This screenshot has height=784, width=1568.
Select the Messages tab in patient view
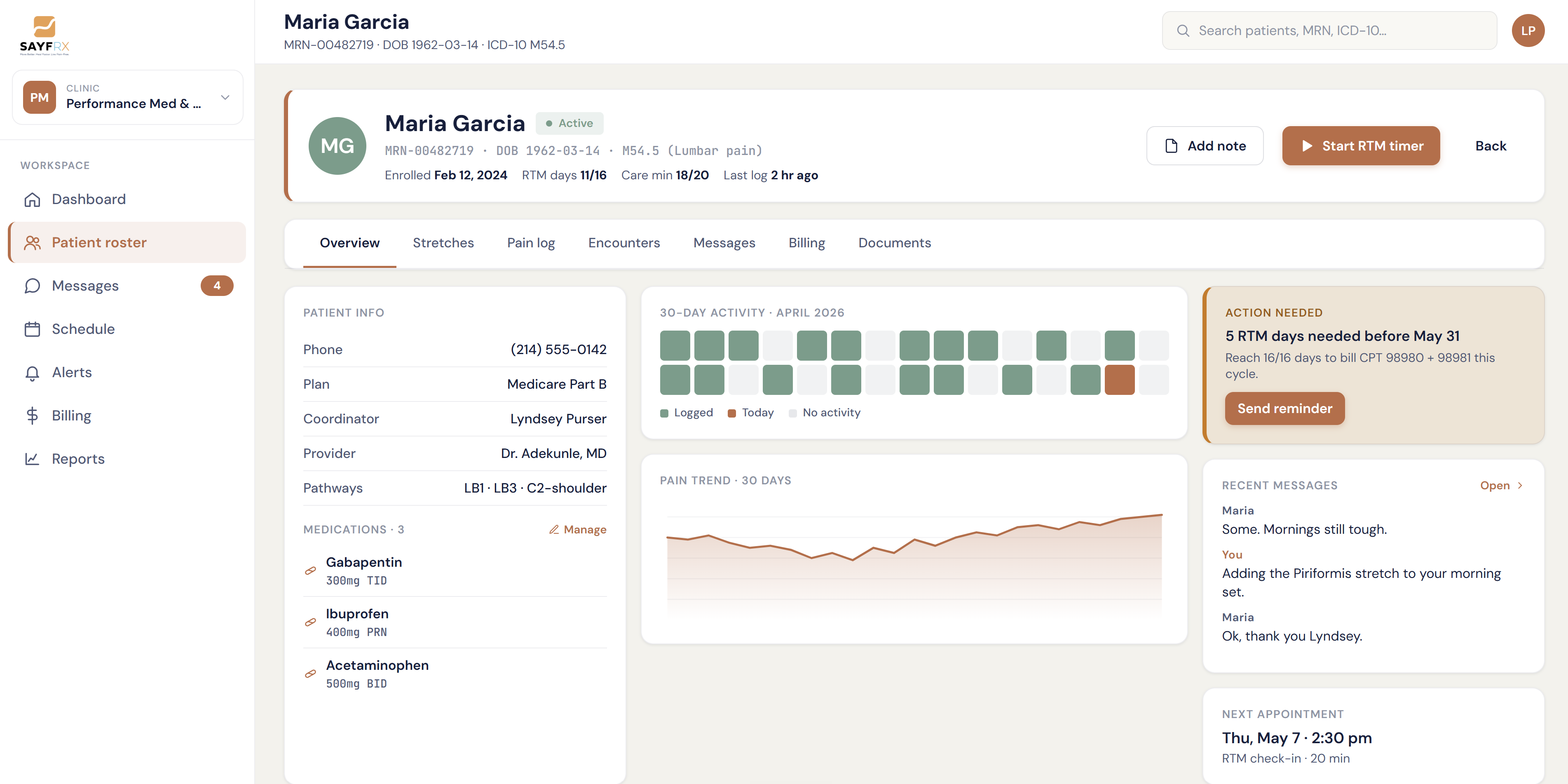pos(724,243)
